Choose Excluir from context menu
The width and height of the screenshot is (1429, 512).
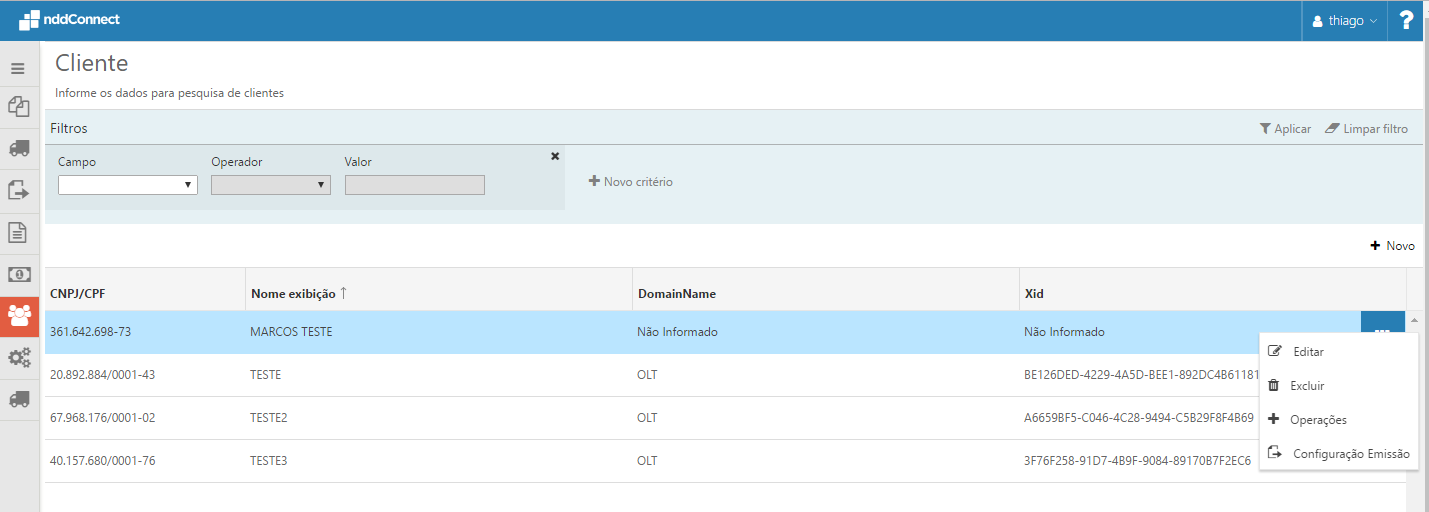[x=1308, y=386]
